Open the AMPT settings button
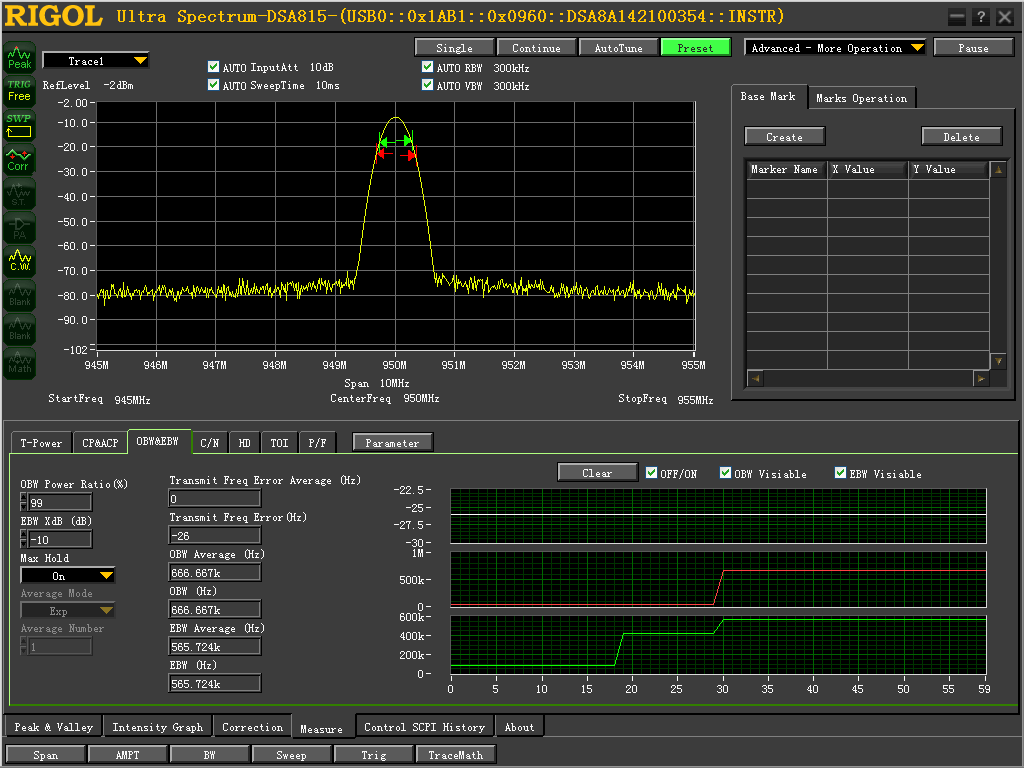This screenshot has width=1024, height=768. (127, 755)
